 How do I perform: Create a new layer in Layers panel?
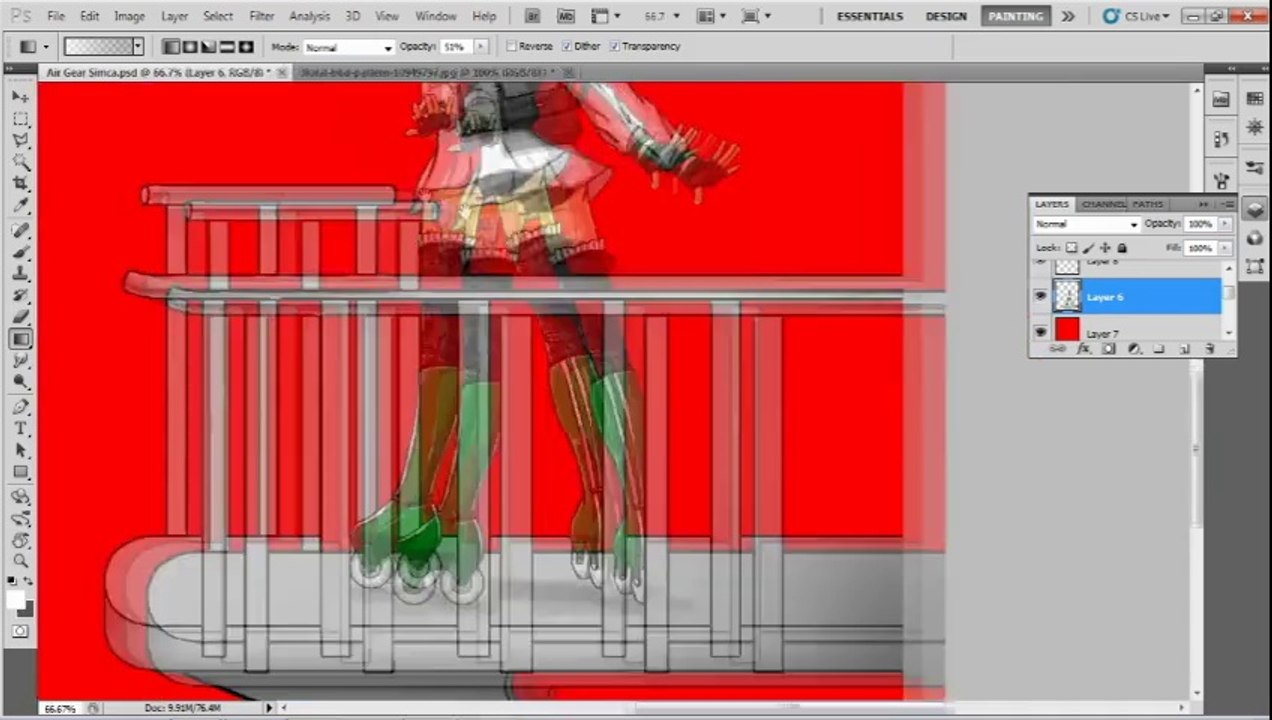pos(1184,349)
